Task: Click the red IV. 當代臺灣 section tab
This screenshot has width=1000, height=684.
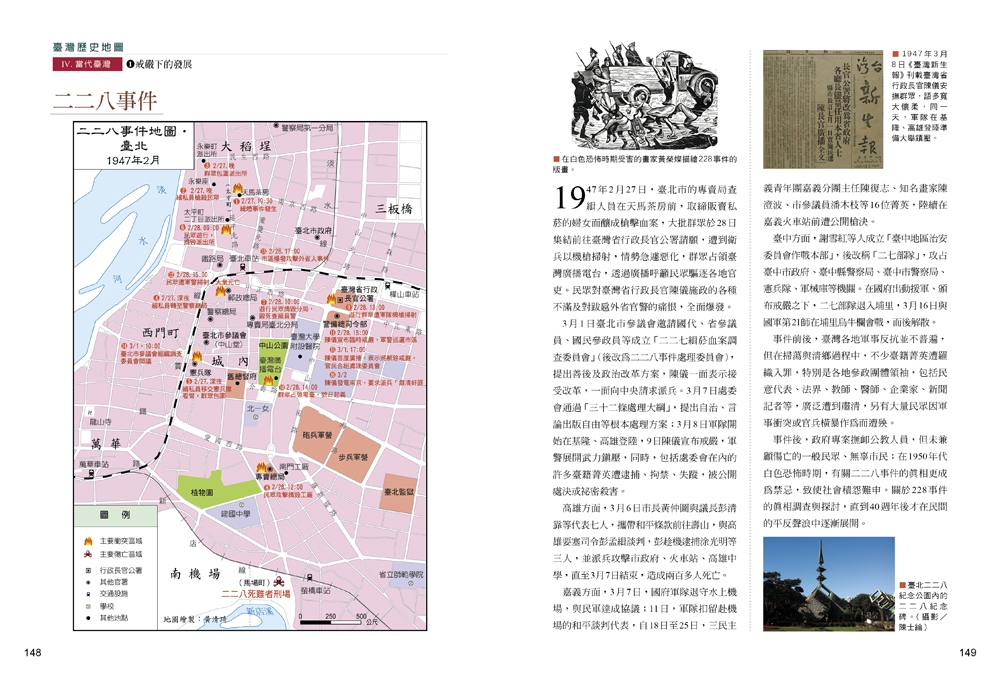Action: [x=86, y=64]
